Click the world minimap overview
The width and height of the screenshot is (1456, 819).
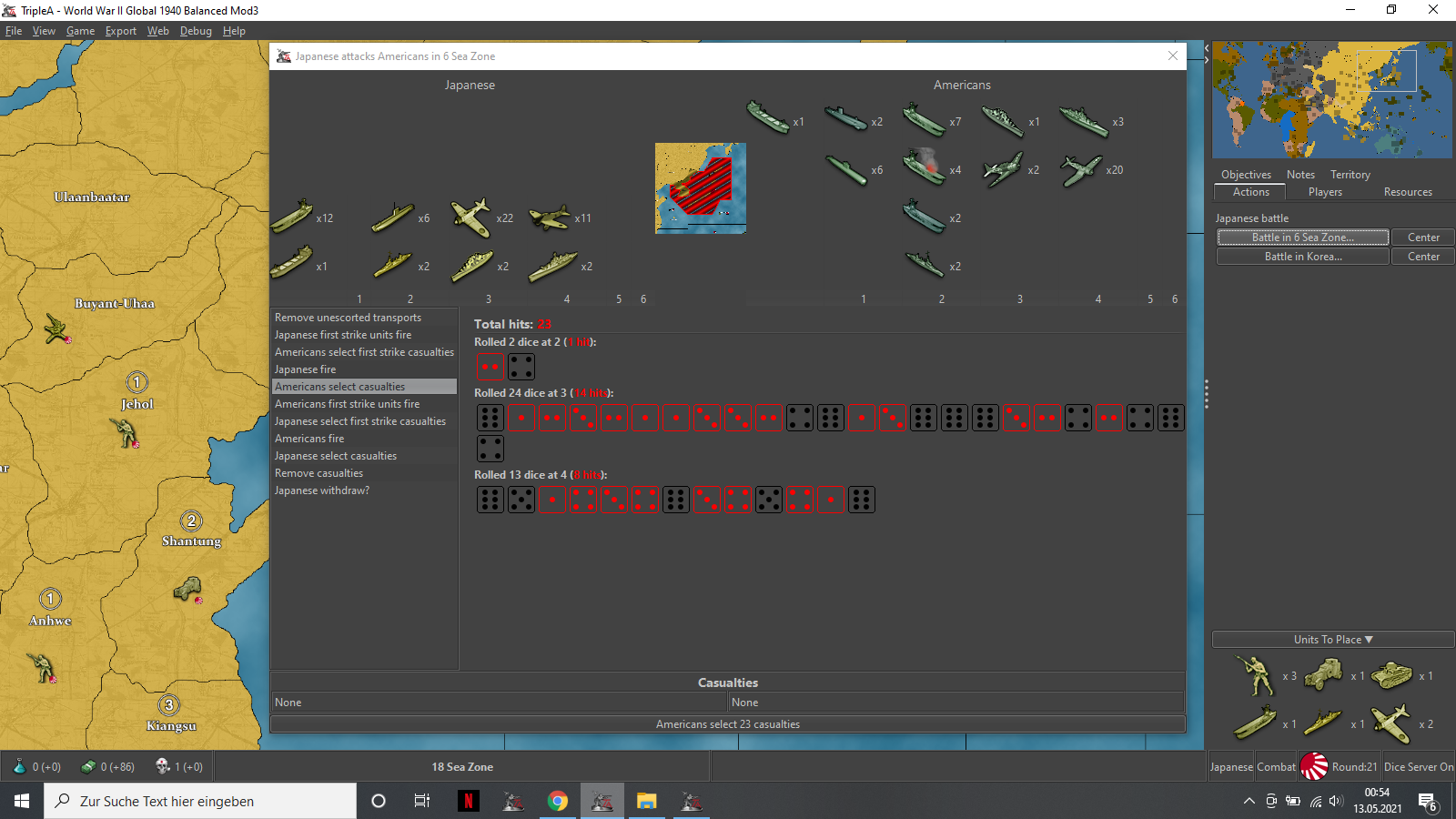(x=1332, y=99)
